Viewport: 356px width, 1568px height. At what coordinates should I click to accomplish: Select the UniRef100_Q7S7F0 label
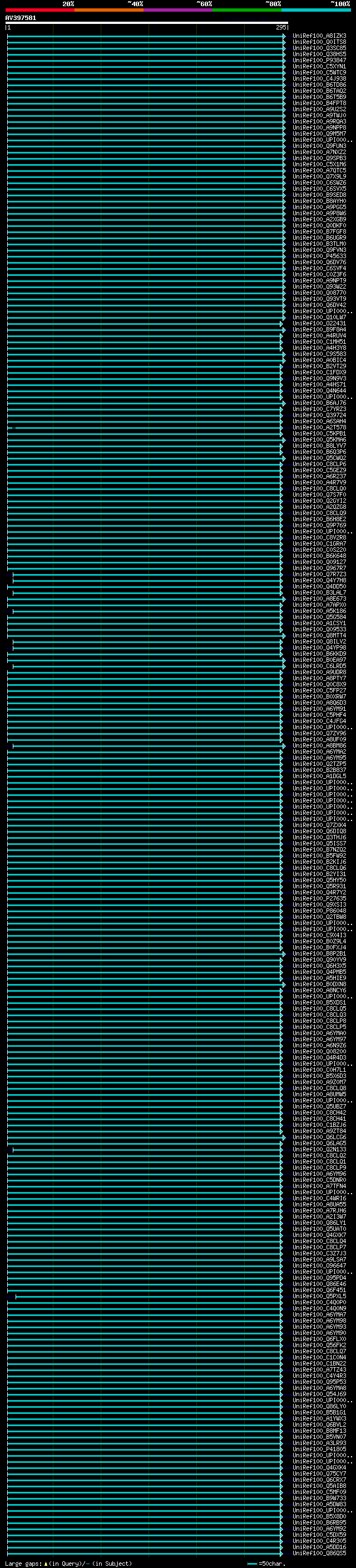pos(319,495)
